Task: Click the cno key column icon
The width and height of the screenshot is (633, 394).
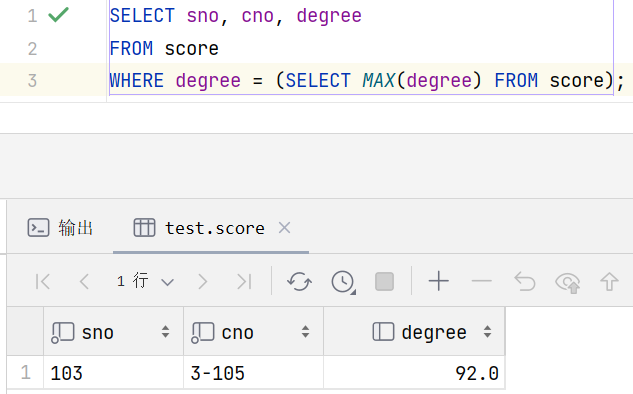Action: [202, 333]
